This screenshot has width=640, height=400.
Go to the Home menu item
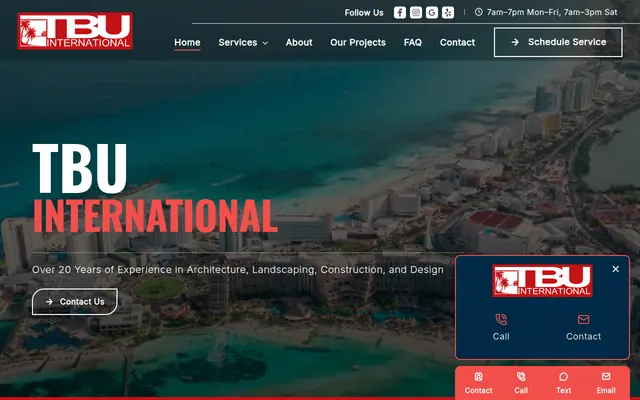tap(187, 42)
